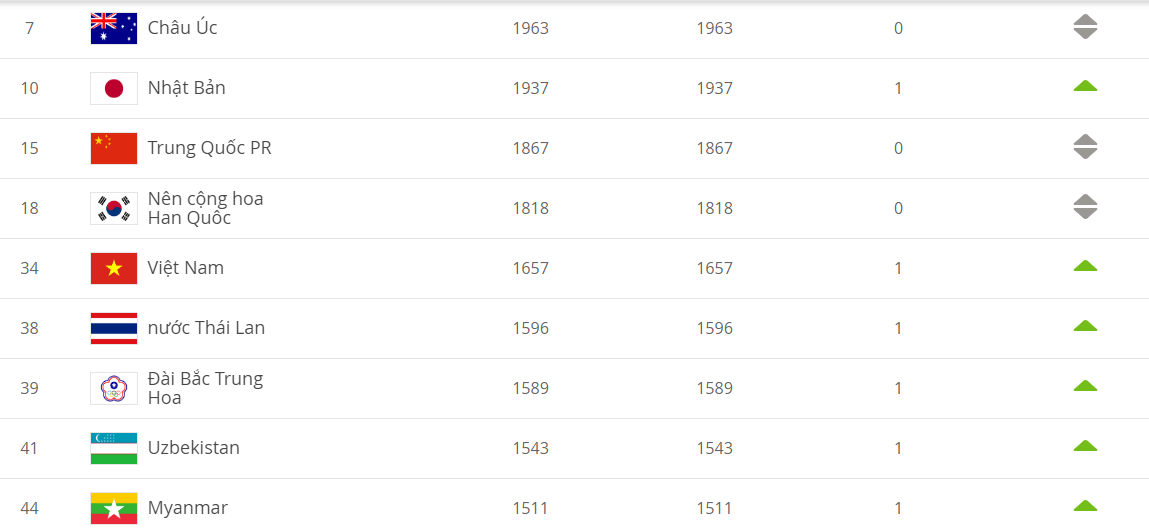Click the Myanmar flag icon
The height and width of the screenshot is (532, 1149).
pyautogui.click(x=114, y=508)
